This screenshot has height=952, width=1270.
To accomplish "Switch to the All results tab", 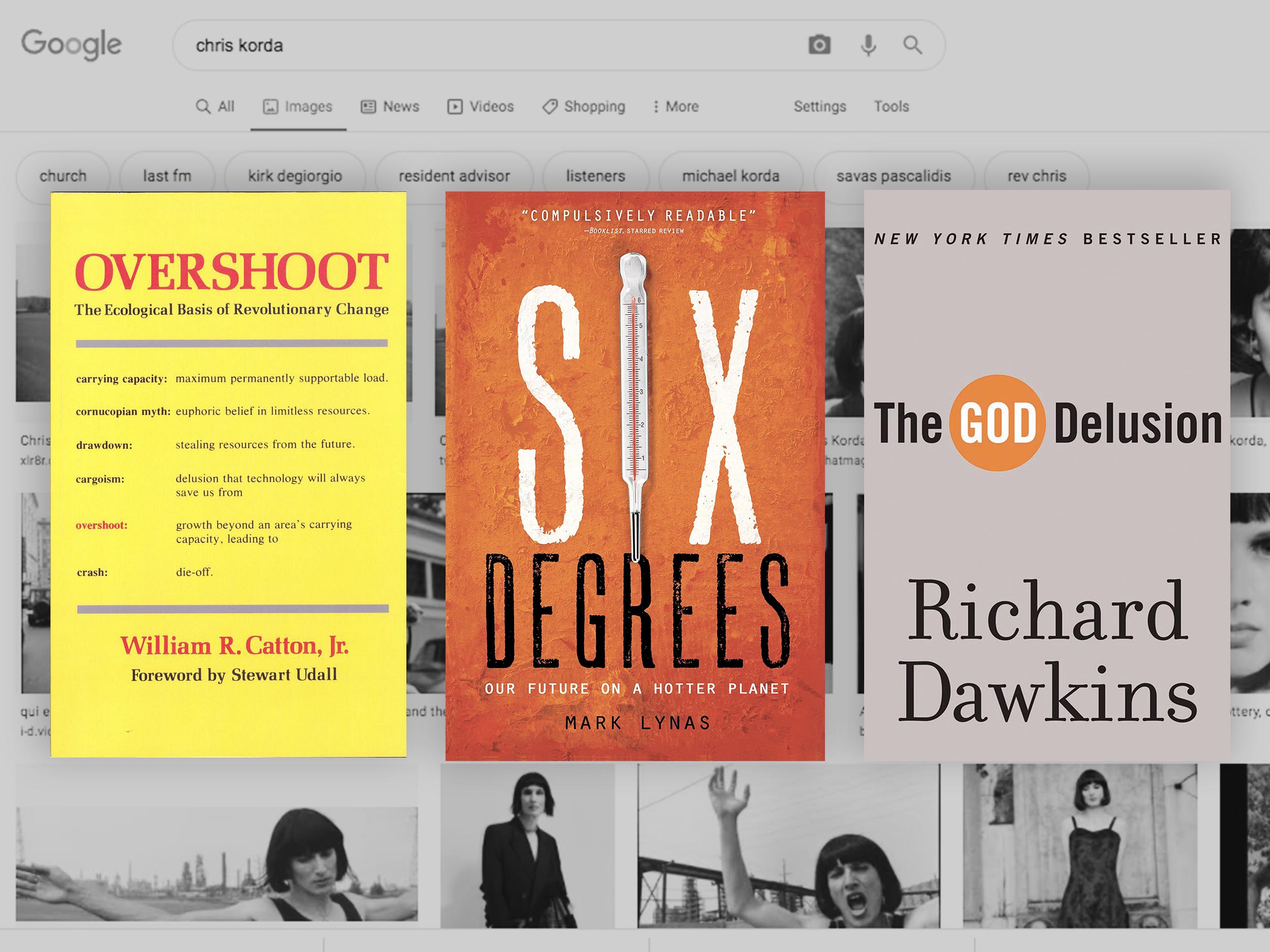I will 215,107.
